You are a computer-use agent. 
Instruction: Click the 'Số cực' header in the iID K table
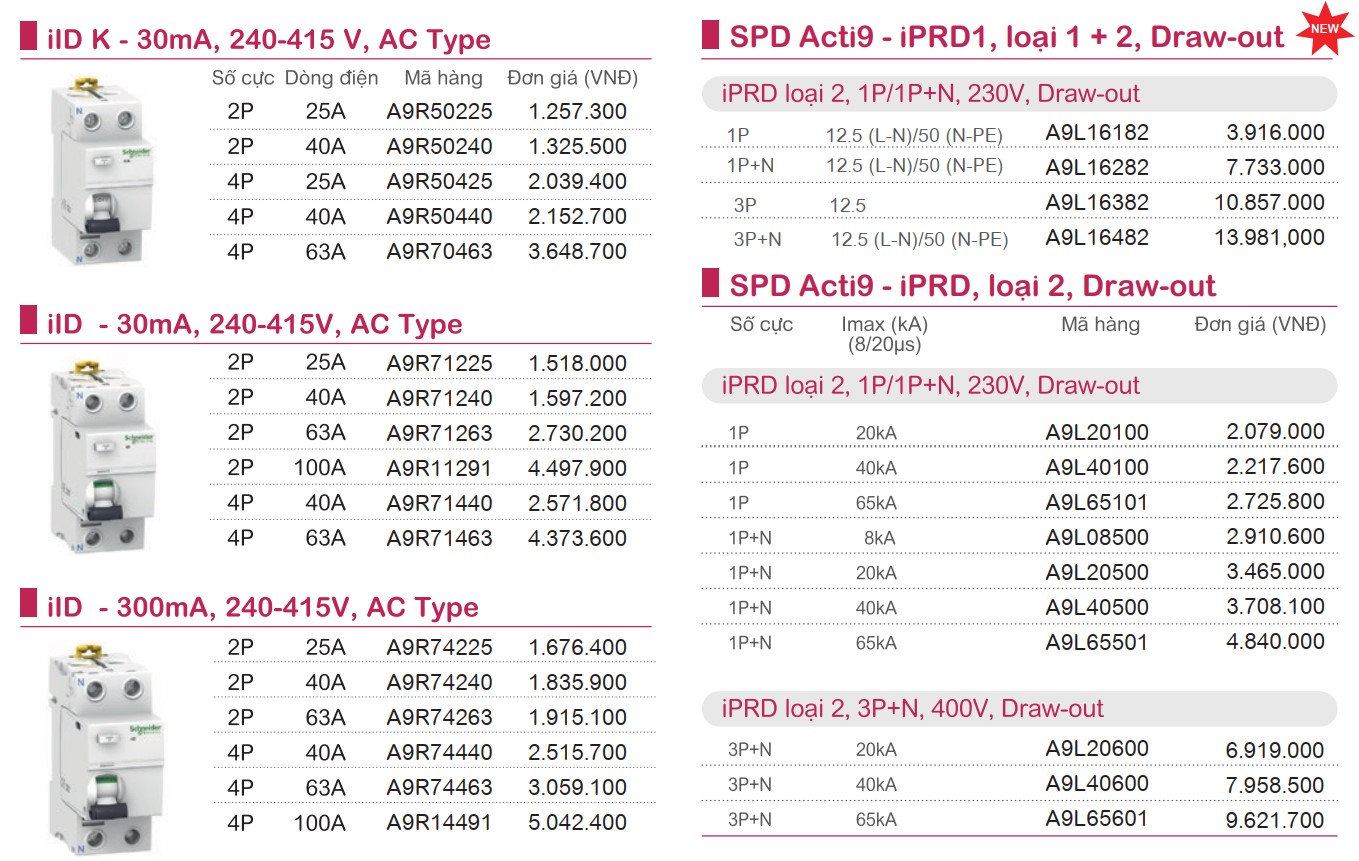(x=241, y=78)
